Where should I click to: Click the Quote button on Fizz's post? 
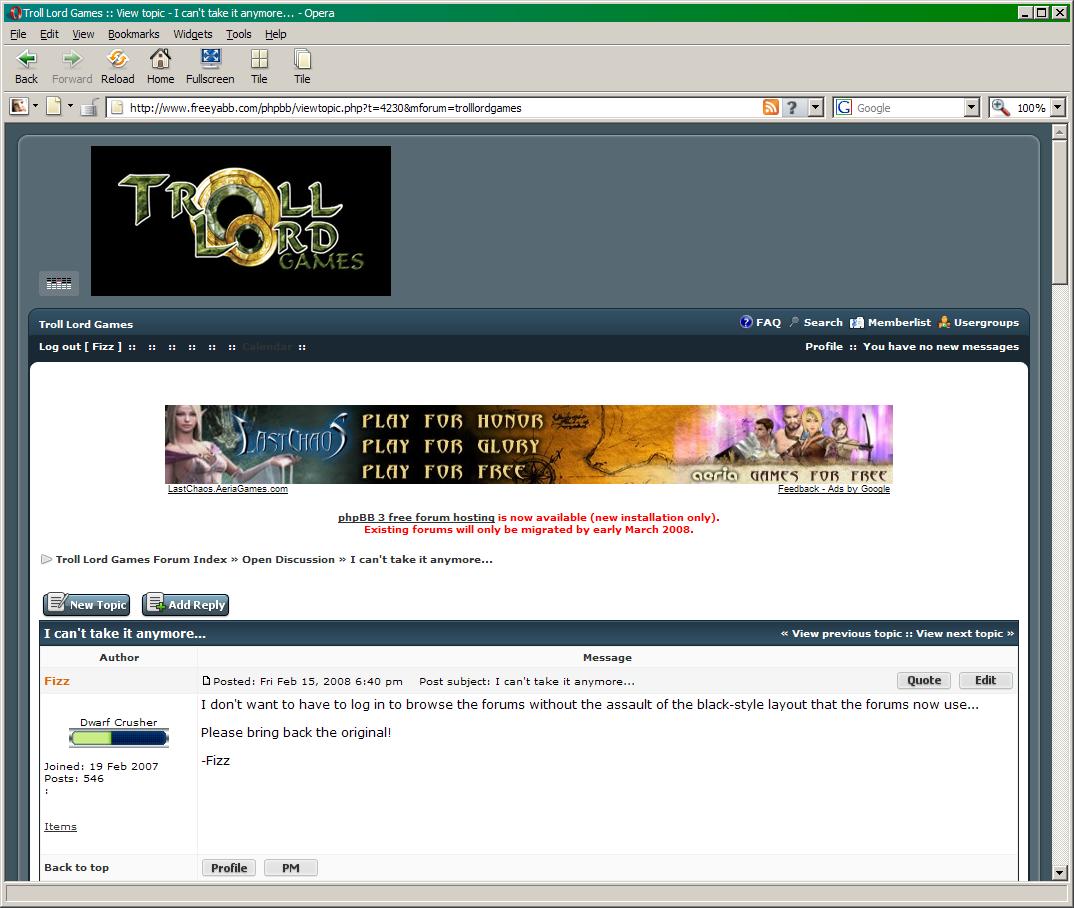[923, 681]
